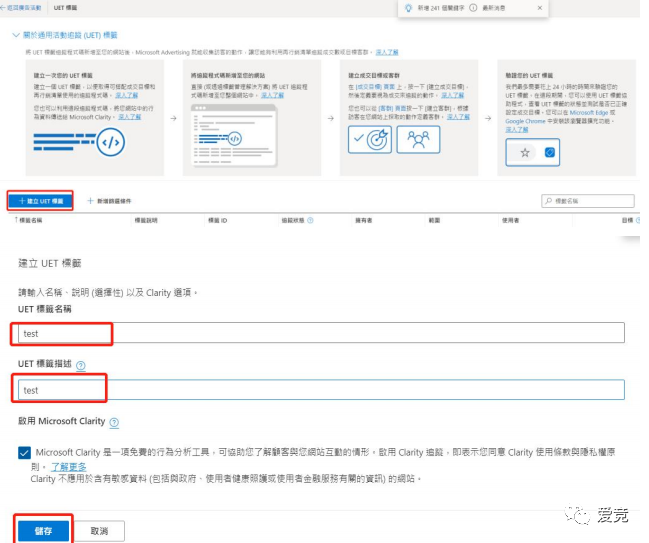Image resolution: width=649 pixels, height=543 pixels.
Task: Click the browser page illustration in second card
Action: pos(234,136)
